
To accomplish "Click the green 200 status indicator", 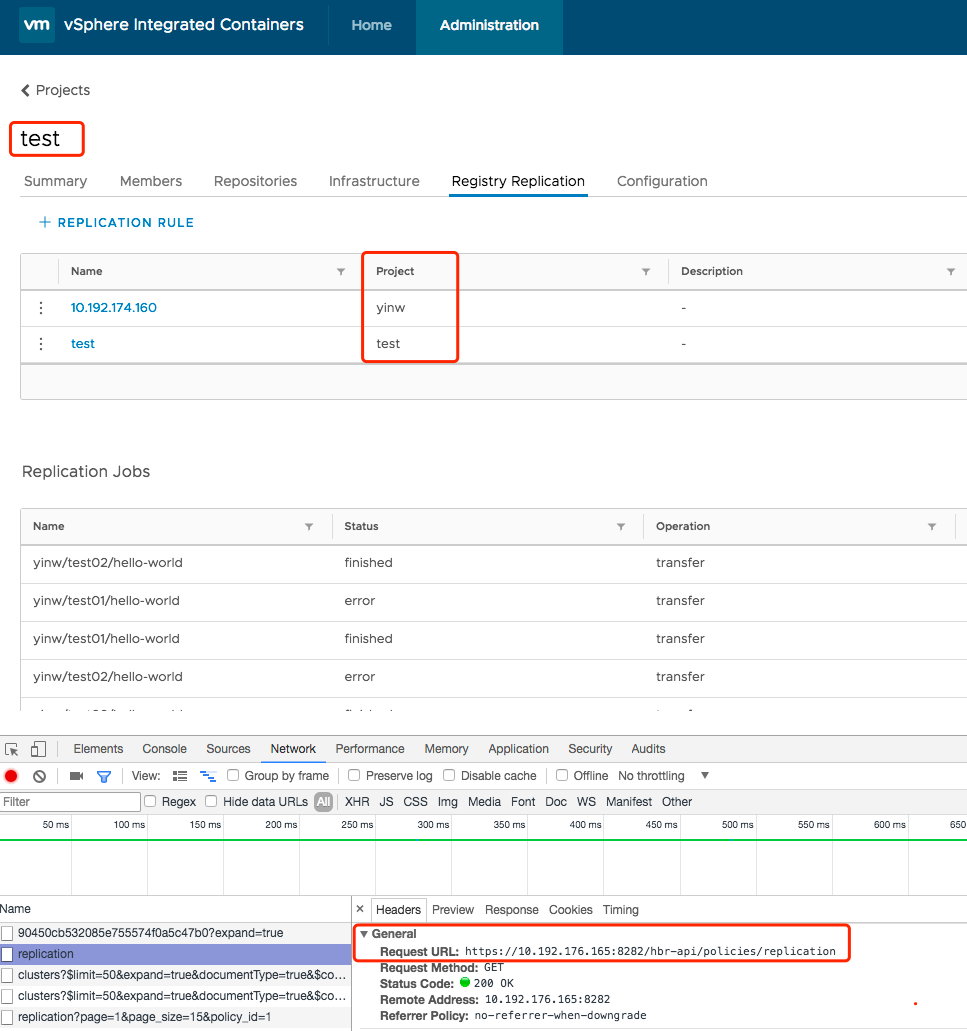I will (466, 982).
